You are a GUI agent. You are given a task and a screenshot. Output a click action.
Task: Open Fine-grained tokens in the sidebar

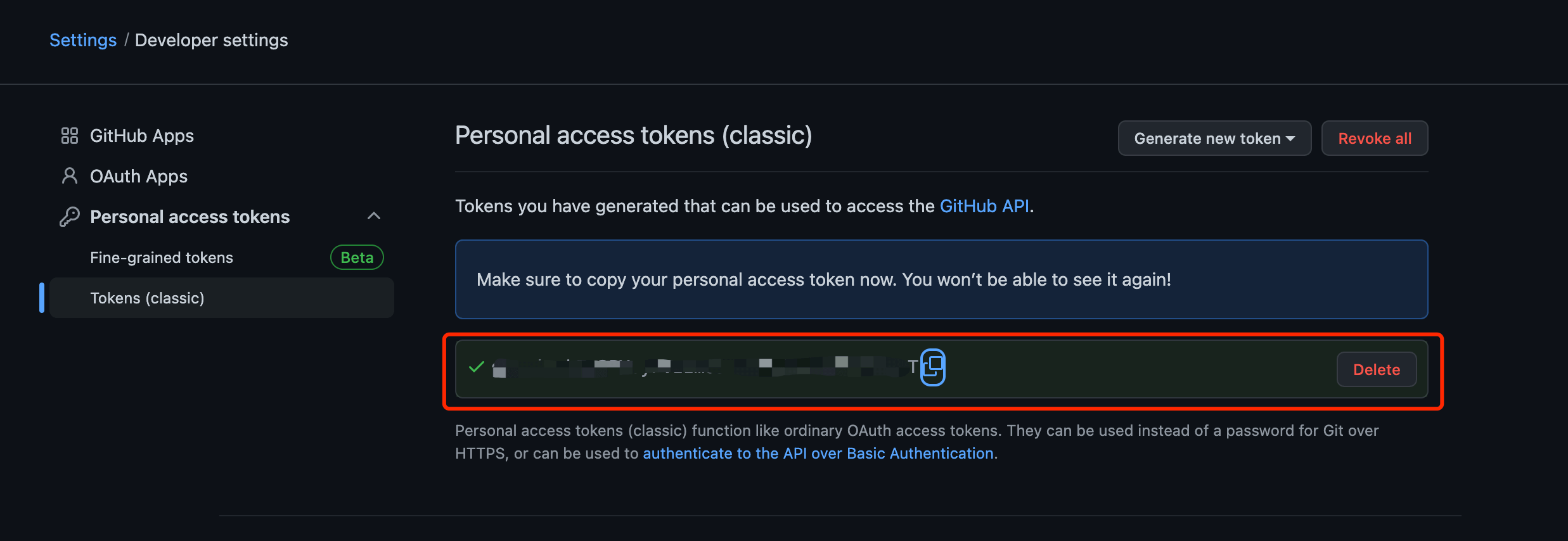tap(162, 257)
